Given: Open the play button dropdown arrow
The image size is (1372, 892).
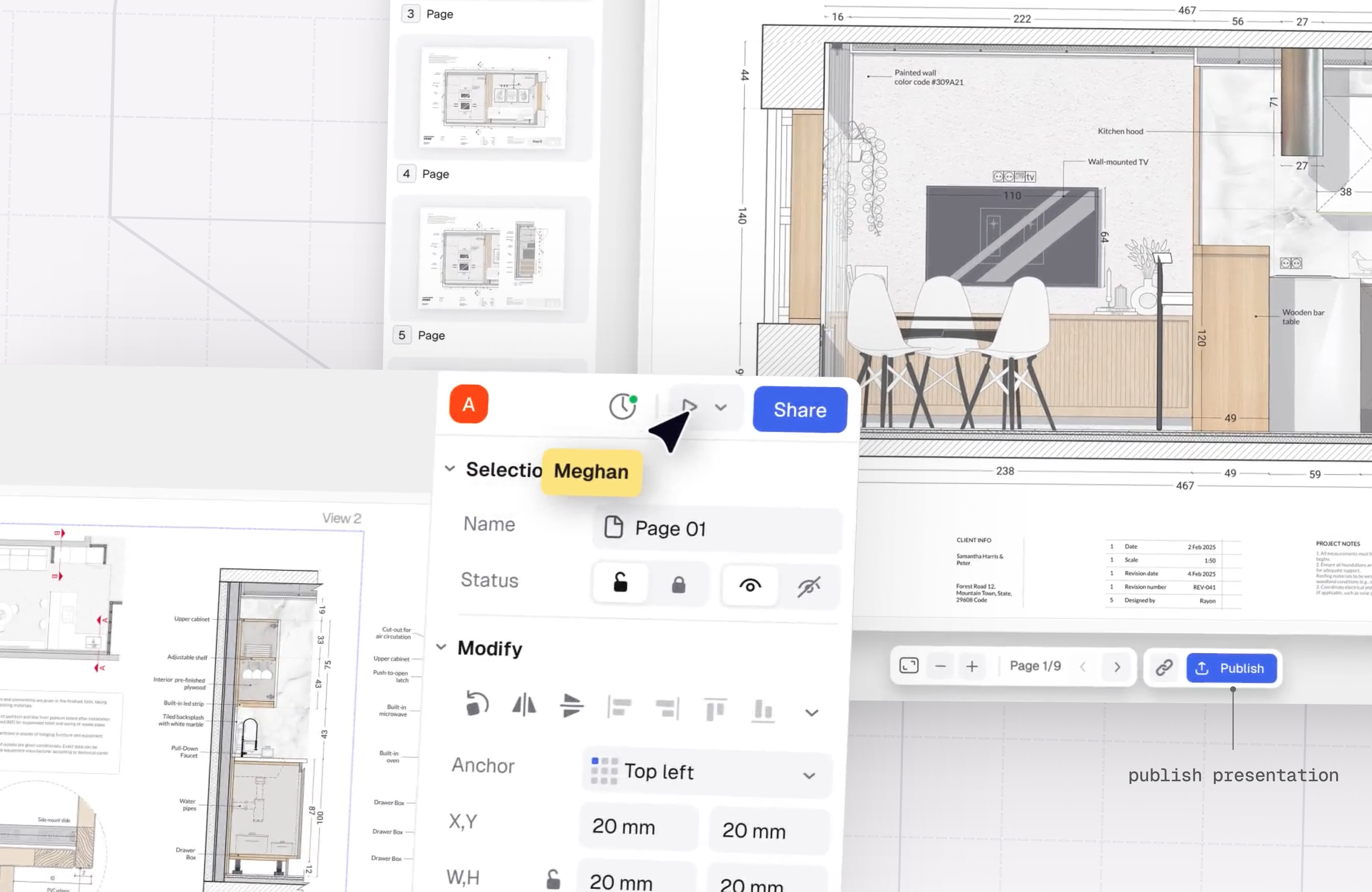Looking at the screenshot, I should 720,407.
